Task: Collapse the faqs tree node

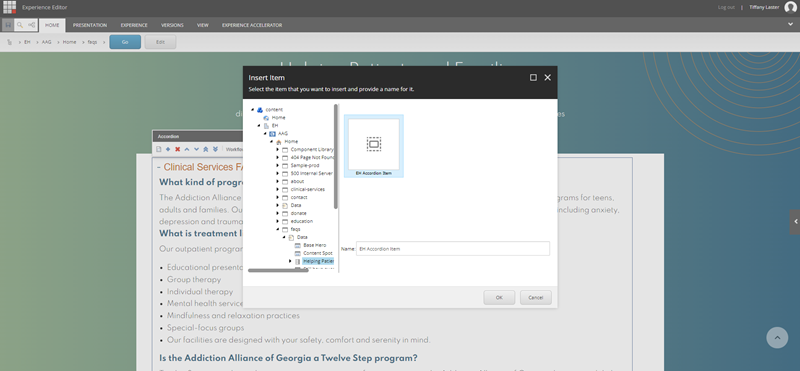Action: [278, 229]
